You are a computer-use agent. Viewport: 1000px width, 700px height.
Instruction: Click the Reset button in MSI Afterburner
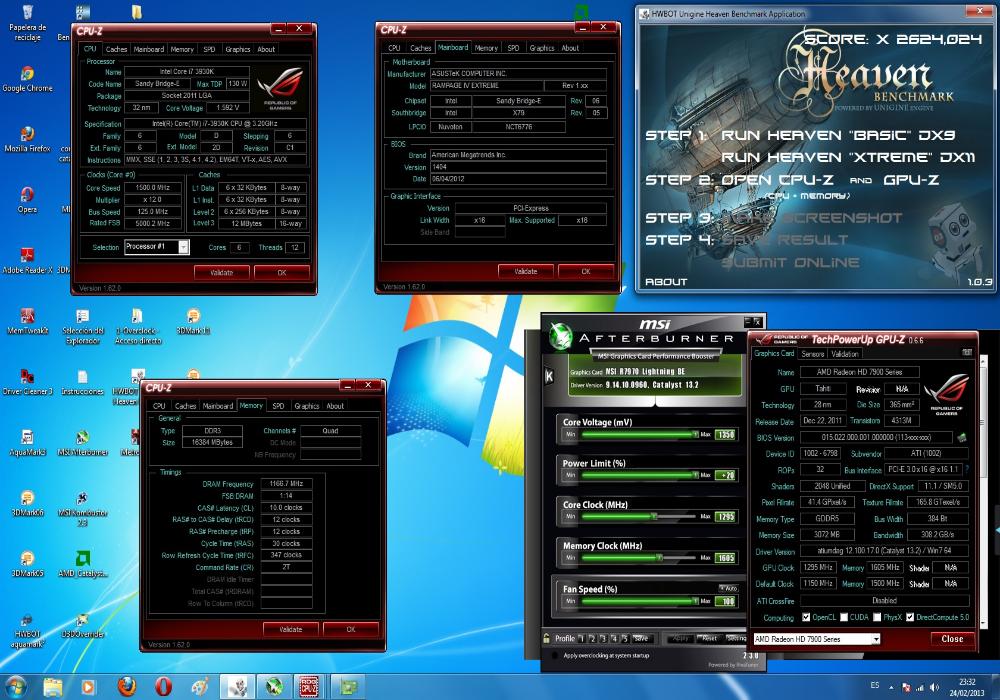709,638
